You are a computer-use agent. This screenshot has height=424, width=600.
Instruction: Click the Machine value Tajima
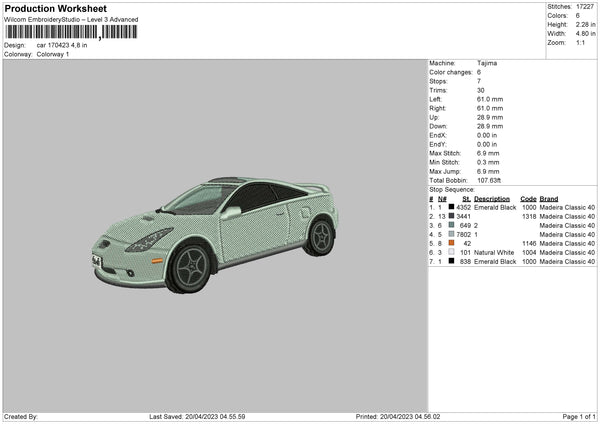pyautogui.click(x=486, y=63)
